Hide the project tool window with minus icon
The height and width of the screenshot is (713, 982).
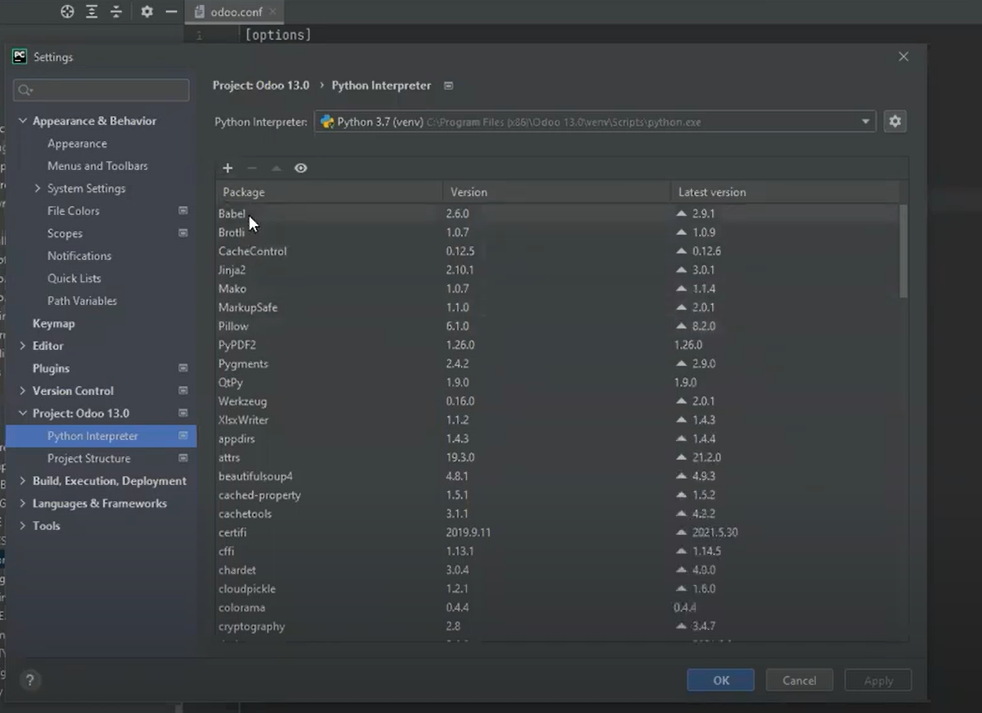coord(171,11)
